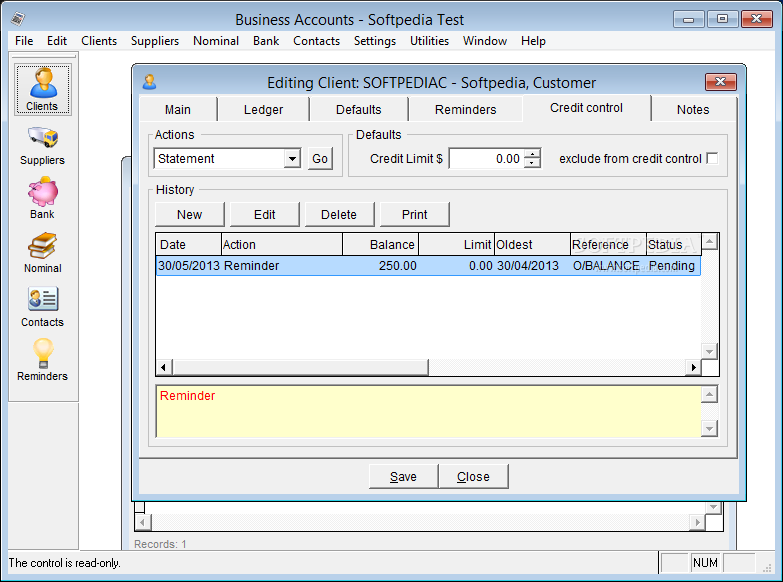Screen dimensions: 783x582
Task: Click the Pending status cell
Action: [x=672, y=265]
